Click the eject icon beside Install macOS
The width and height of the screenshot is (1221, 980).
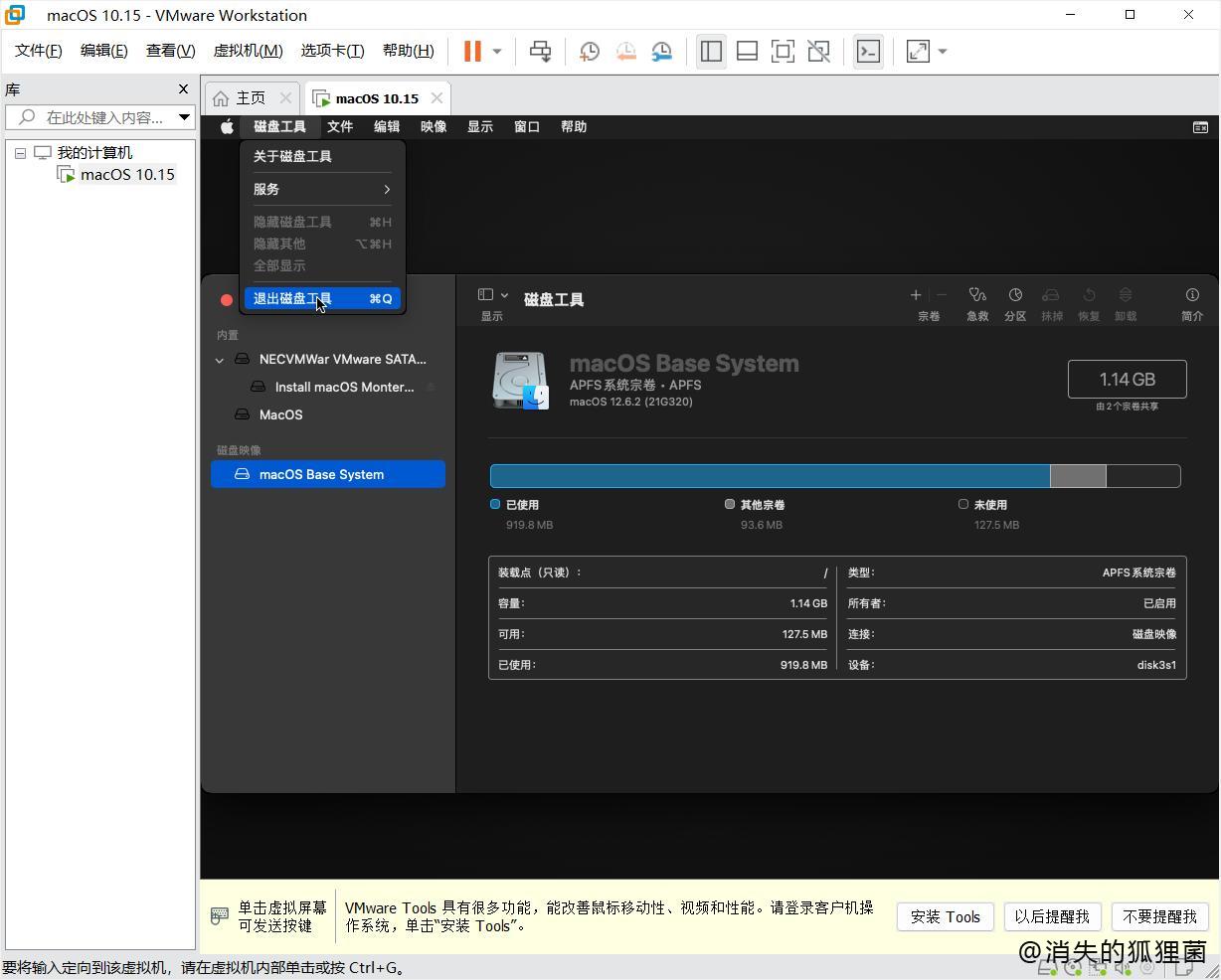click(431, 387)
